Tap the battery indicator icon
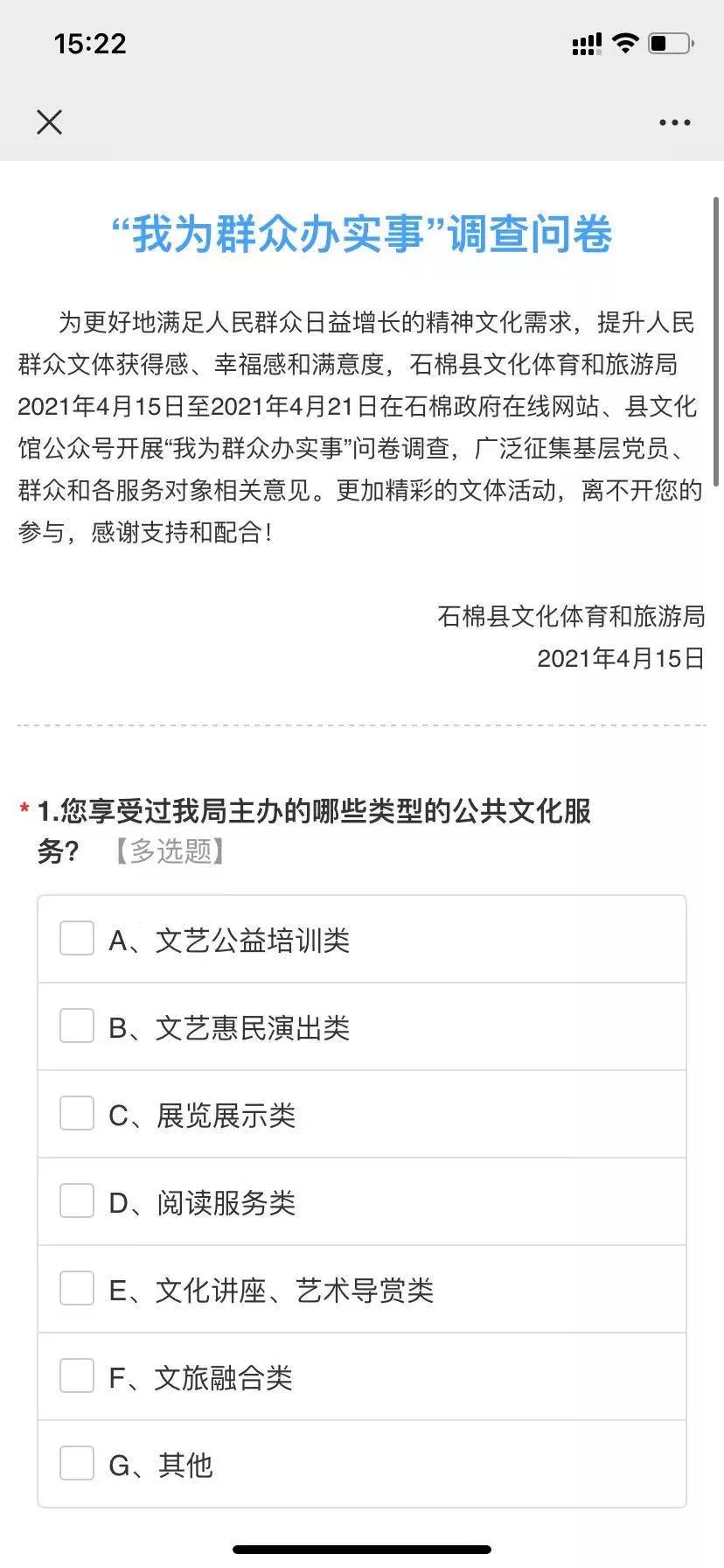Image resolution: width=724 pixels, height=1568 pixels. click(x=671, y=43)
